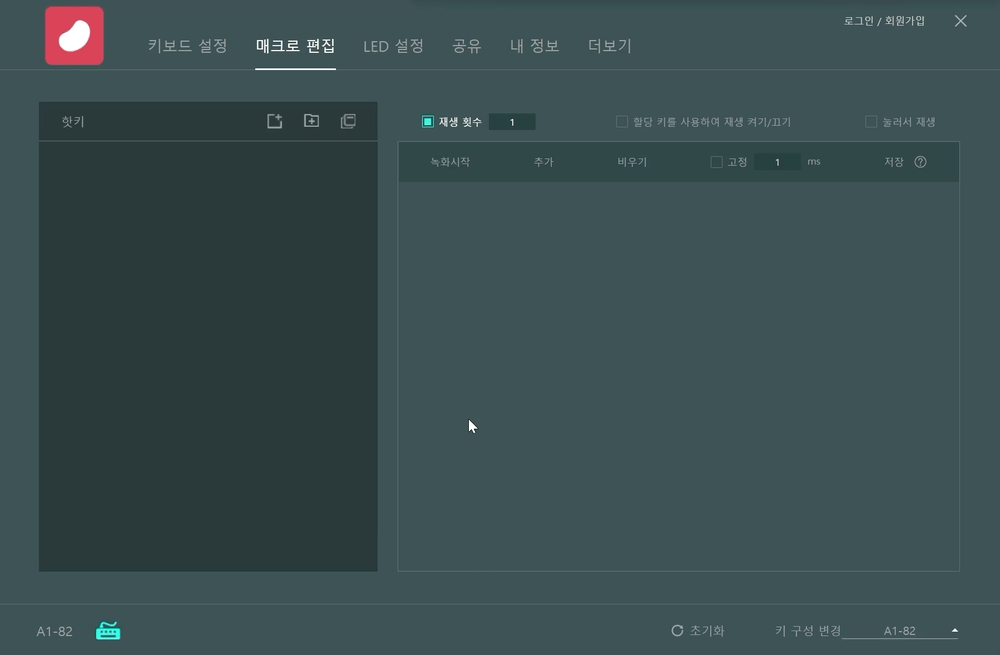
Task: Close the window with the X icon
Action: tap(960, 21)
